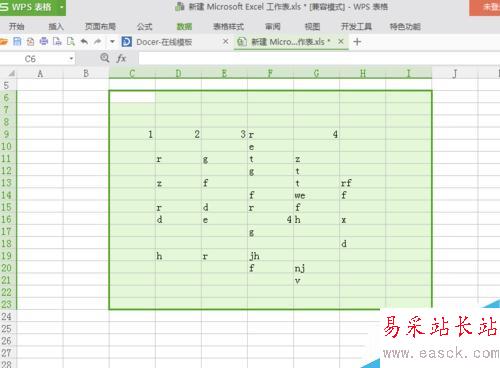
Task: Click the cell containing "jh"
Action: (x=270, y=256)
